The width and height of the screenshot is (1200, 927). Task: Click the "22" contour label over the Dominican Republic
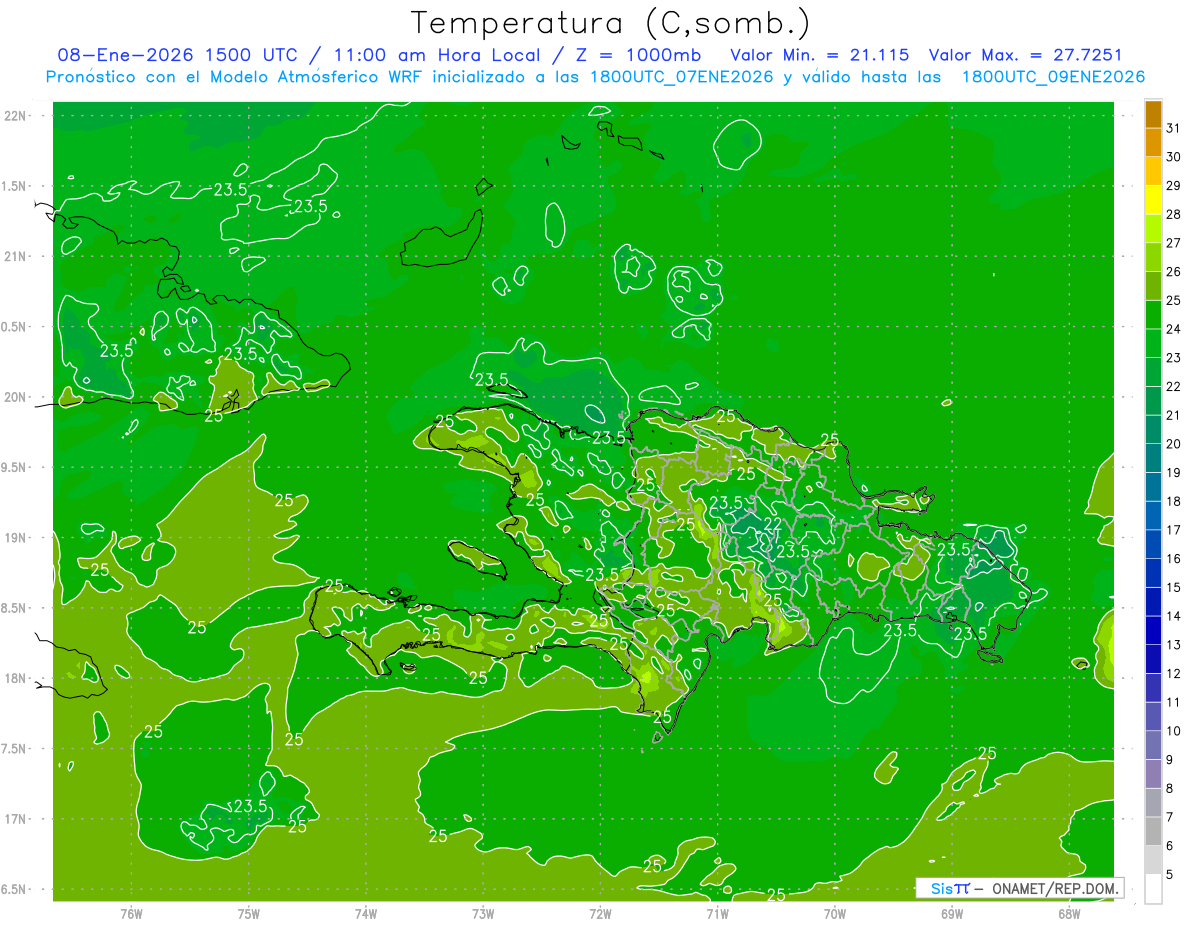point(773,524)
